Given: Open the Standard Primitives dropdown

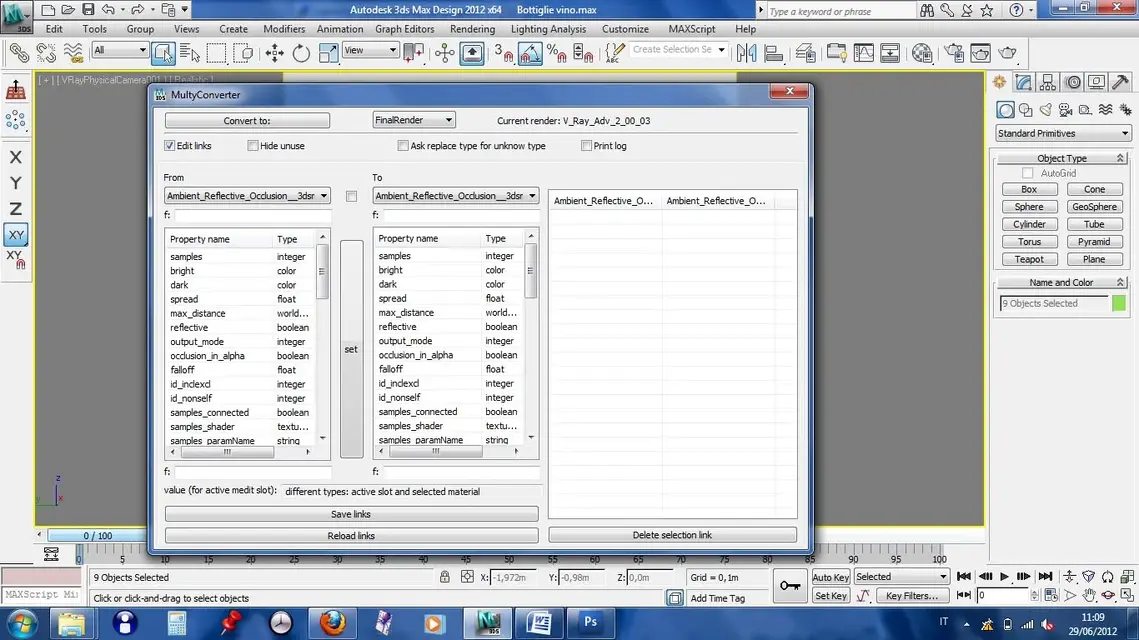Looking at the screenshot, I should [1063, 133].
